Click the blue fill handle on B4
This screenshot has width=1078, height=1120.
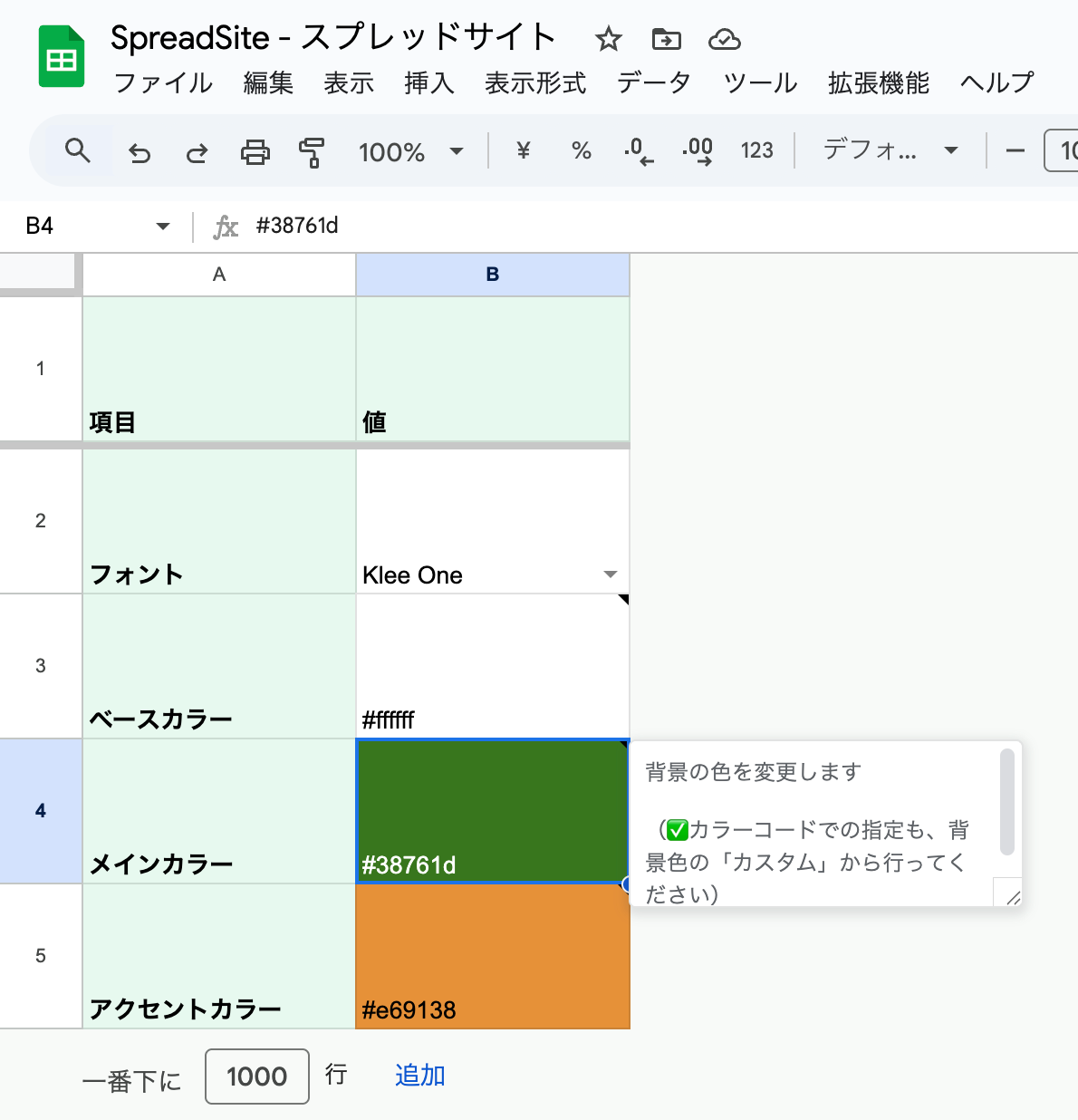[627, 883]
